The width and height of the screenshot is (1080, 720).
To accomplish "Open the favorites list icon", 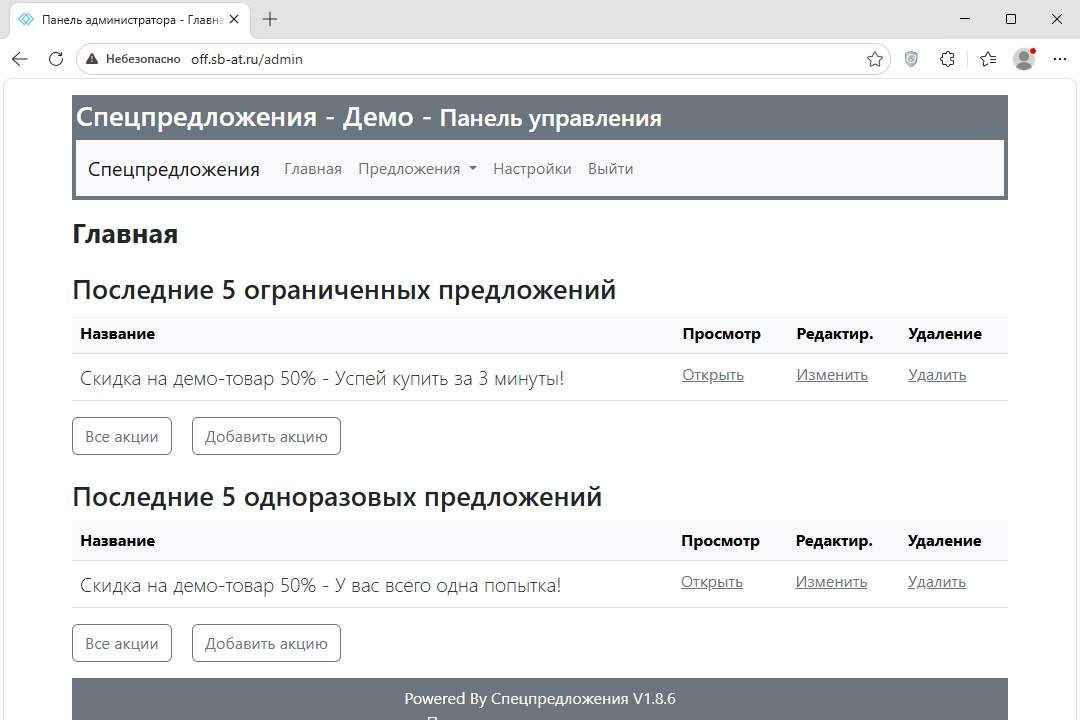I will [x=988, y=59].
